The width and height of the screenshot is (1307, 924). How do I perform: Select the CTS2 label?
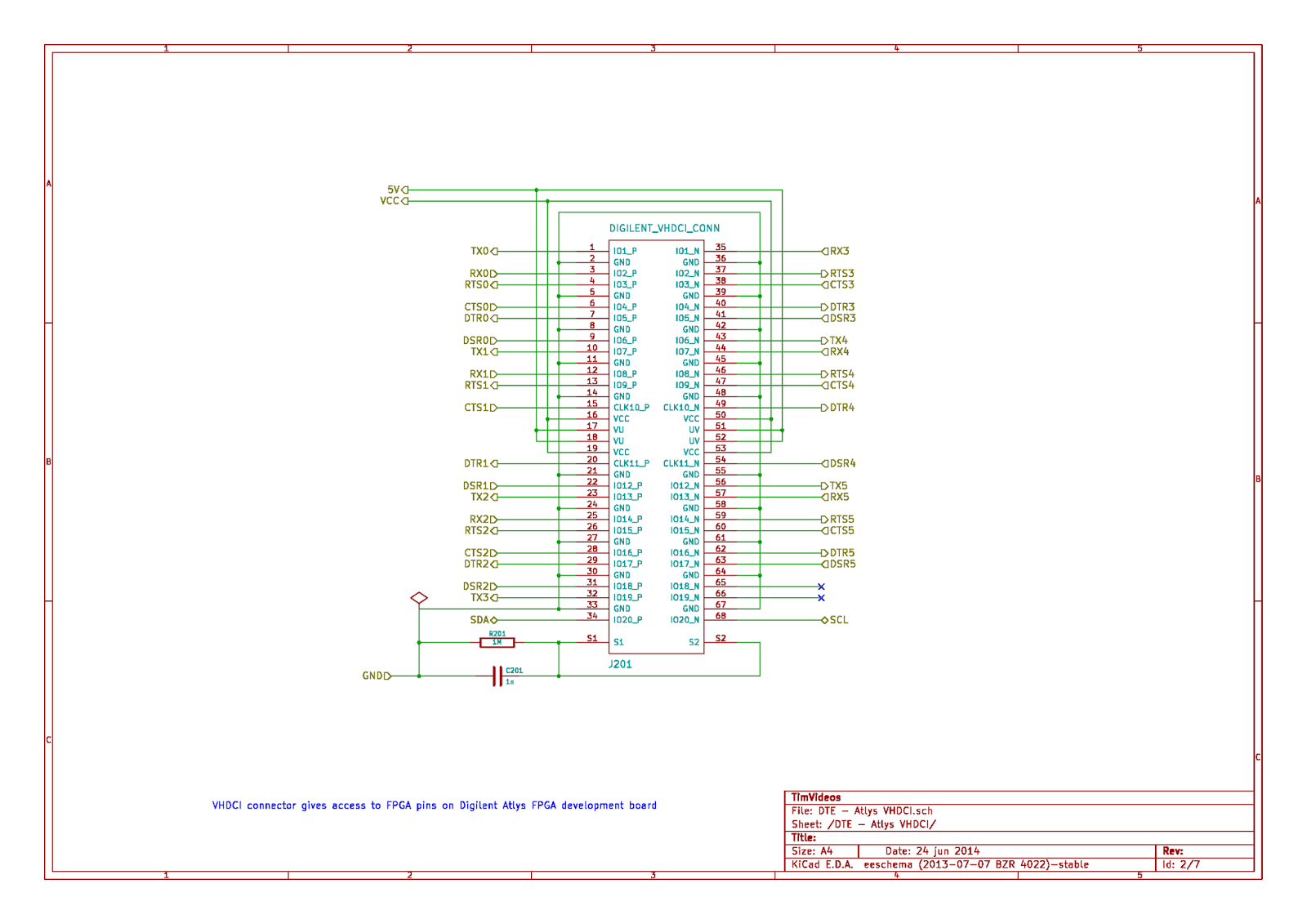(480, 553)
